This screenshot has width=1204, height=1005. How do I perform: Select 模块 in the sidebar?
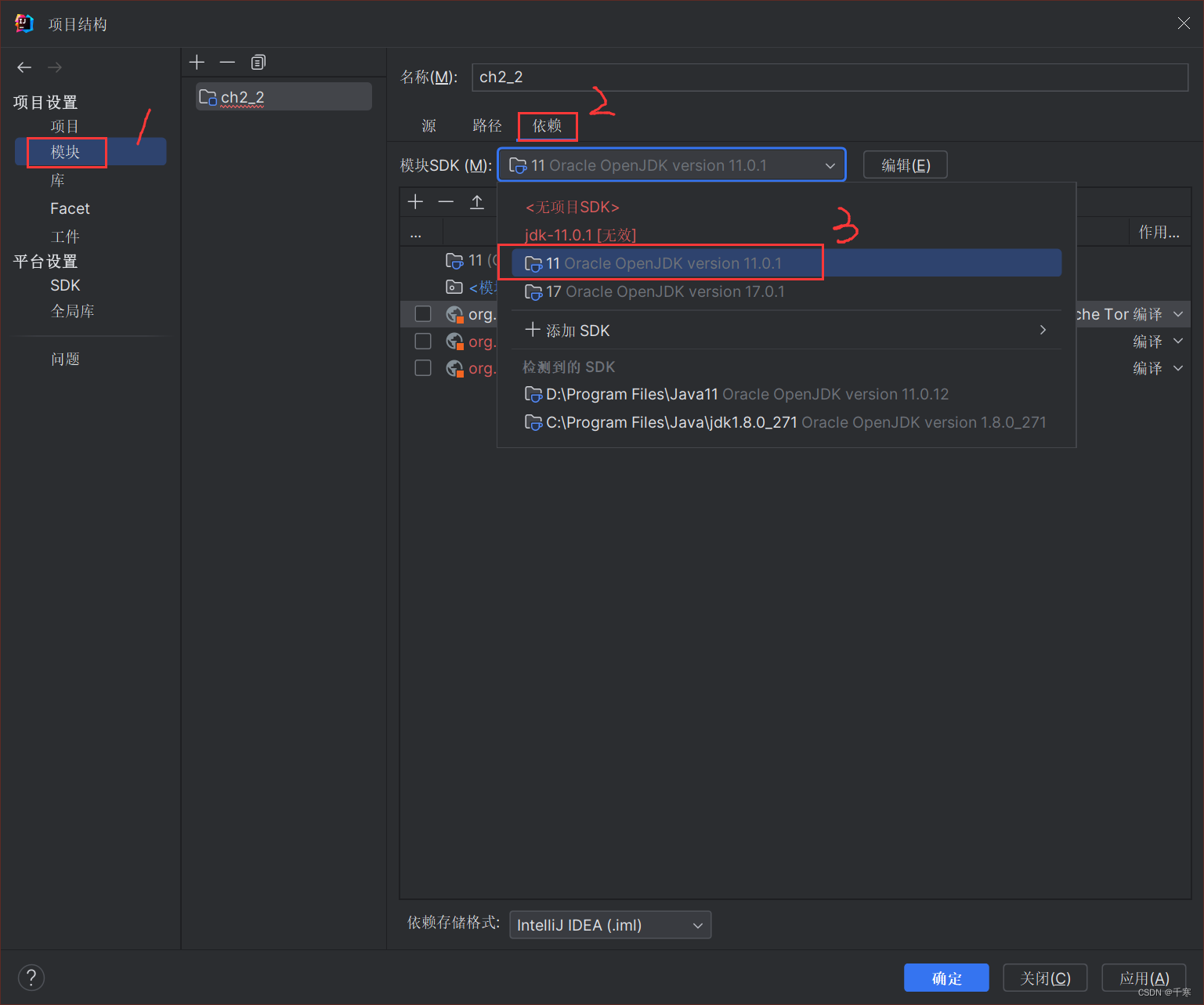[91, 152]
